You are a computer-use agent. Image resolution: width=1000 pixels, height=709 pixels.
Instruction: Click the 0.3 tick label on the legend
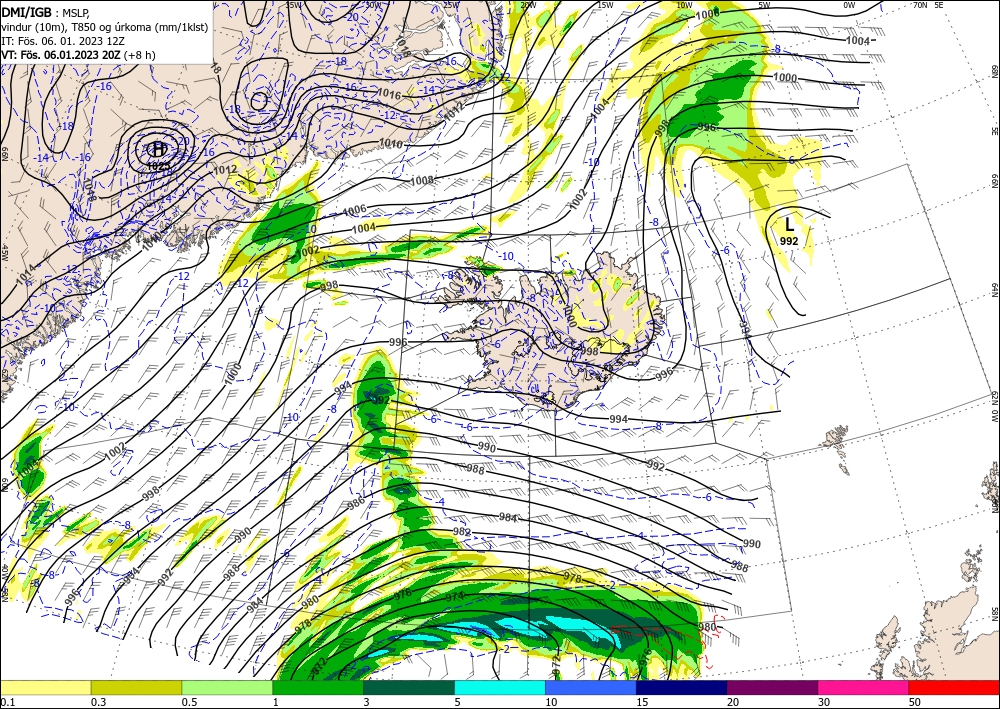[x=98, y=702]
